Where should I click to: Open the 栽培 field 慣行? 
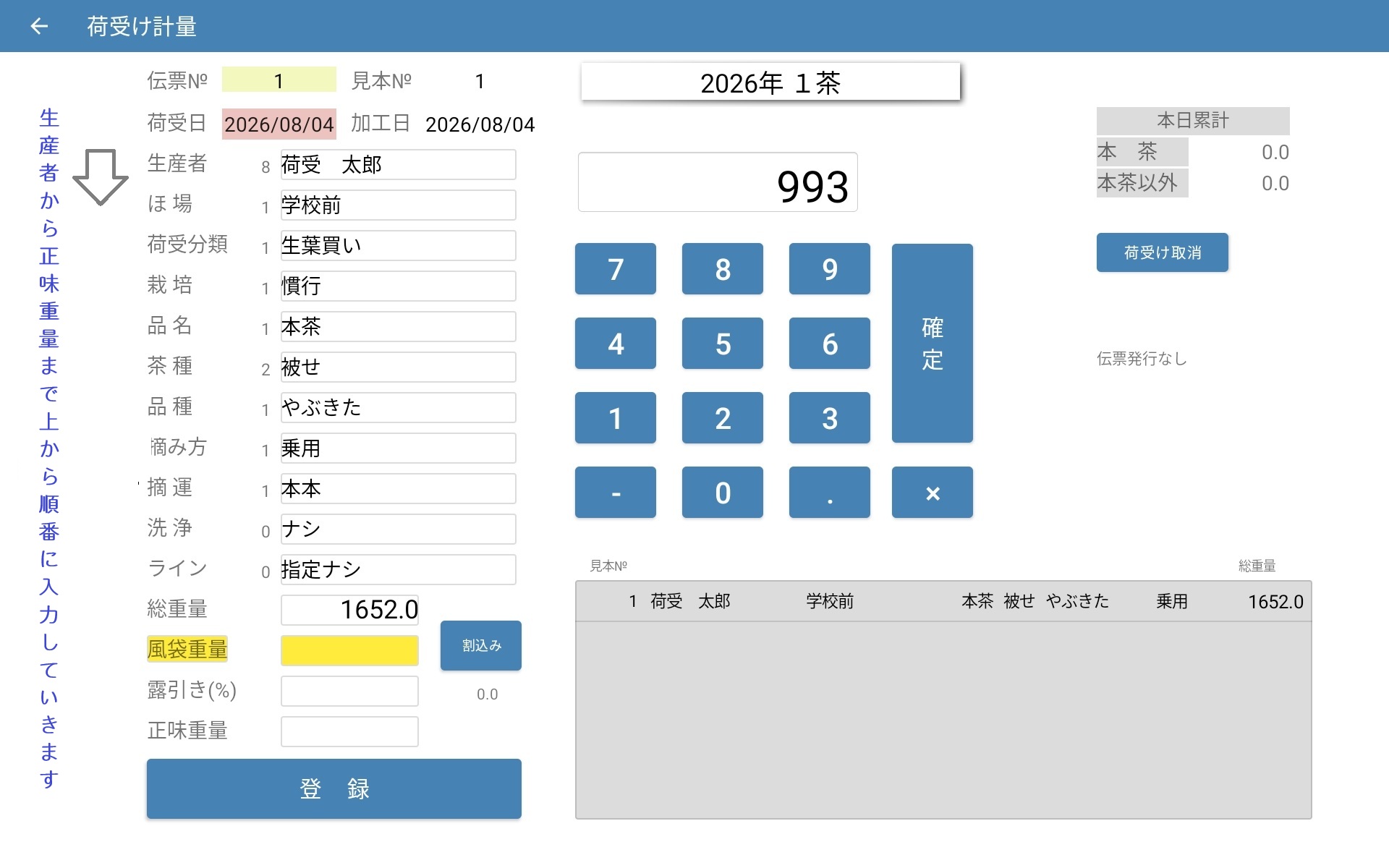click(x=398, y=286)
